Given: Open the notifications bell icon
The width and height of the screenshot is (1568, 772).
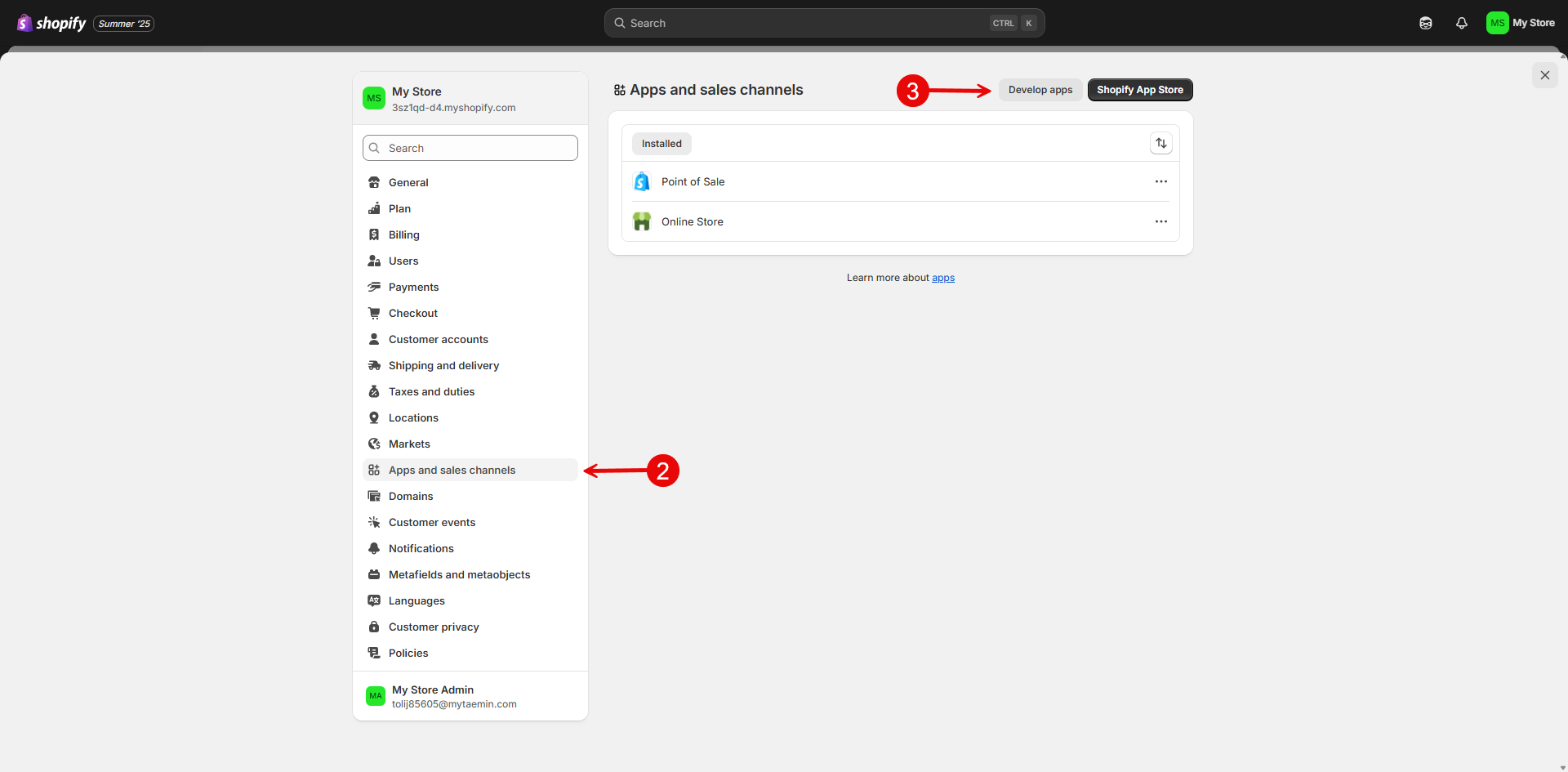Looking at the screenshot, I should [x=1462, y=23].
